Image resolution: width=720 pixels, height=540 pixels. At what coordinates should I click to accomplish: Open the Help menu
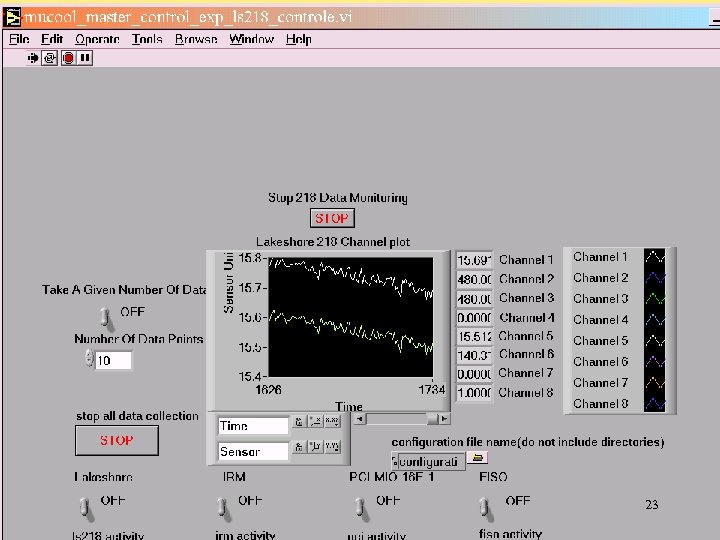[298, 39]
